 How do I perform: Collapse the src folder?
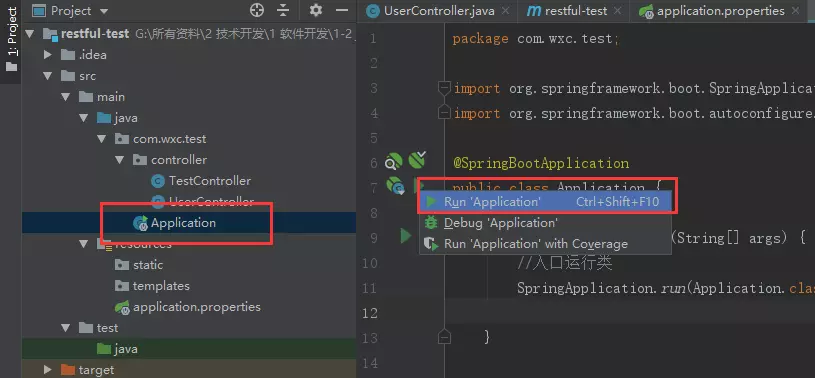pos(48,76)
